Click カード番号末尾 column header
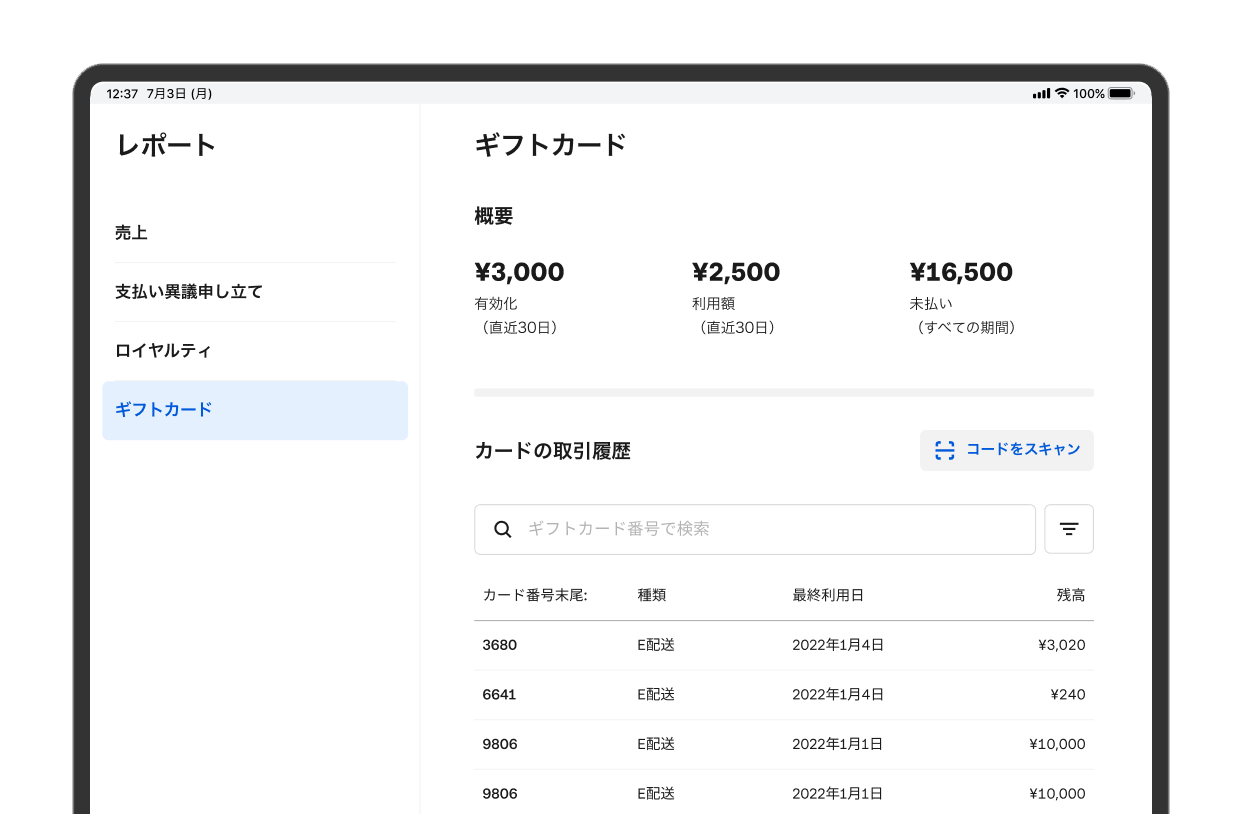Image resolution: width=1244 pixels, height=814 pixels. click(535, 595)
